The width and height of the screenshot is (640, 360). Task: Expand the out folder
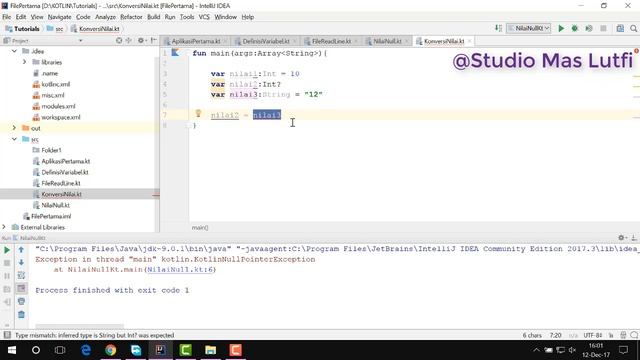coord(14,128)
